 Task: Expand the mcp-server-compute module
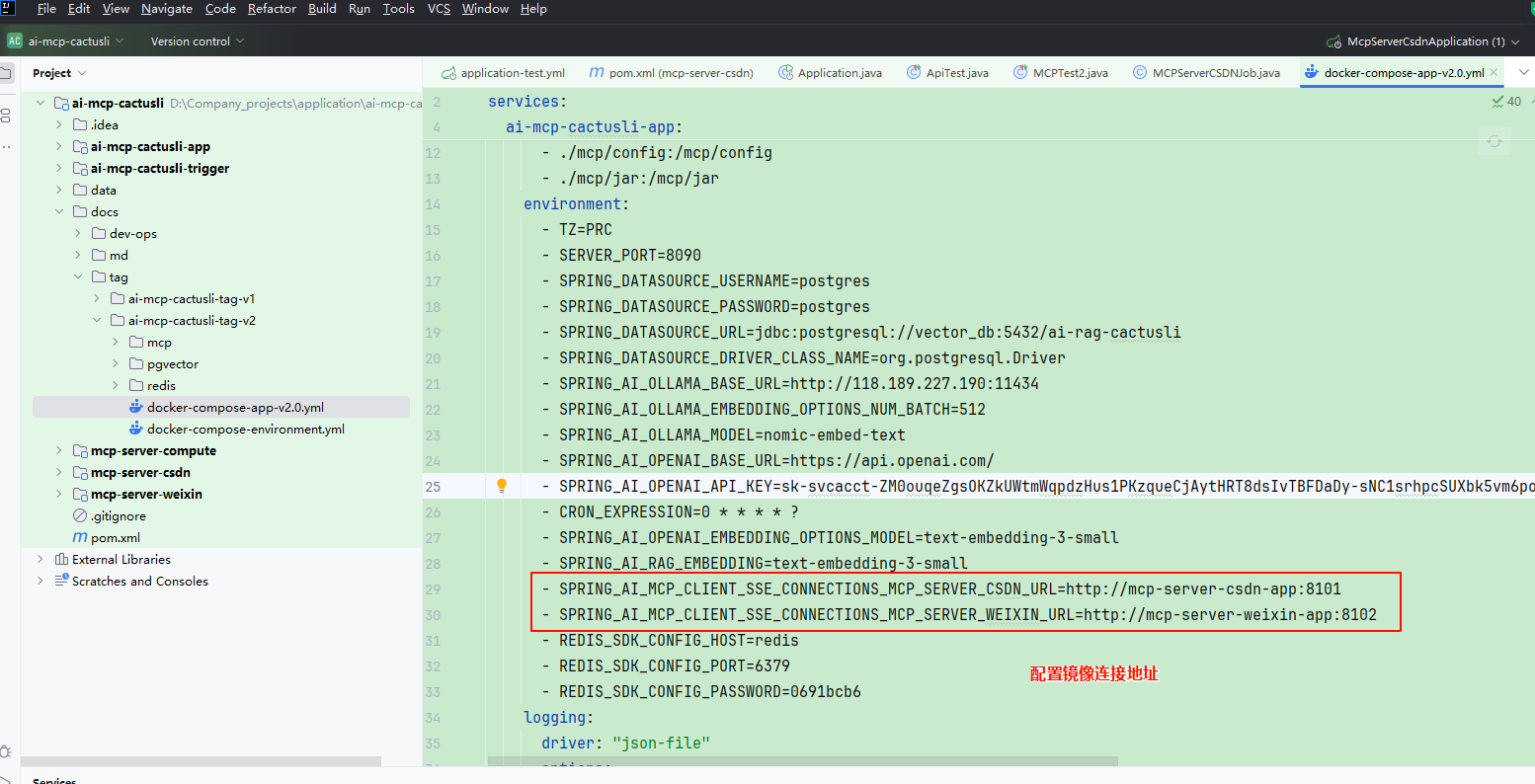pos(59,450)
